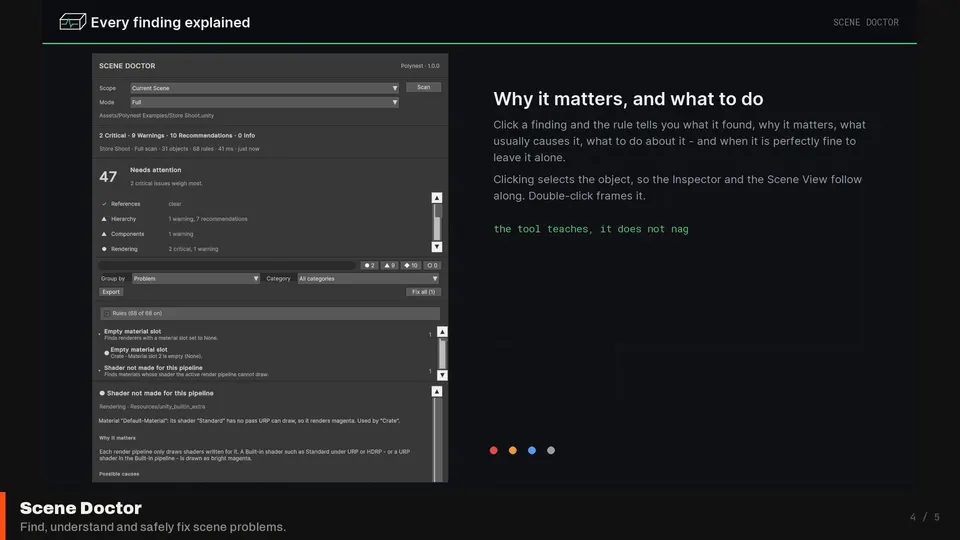Click the scroll up arrow of the detail pane
This screenshot has height=540, width=960.
437,391
